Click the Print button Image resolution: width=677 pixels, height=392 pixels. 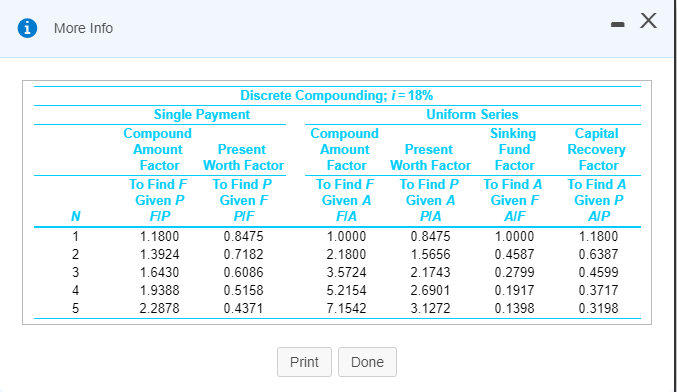tap(304, 362)
